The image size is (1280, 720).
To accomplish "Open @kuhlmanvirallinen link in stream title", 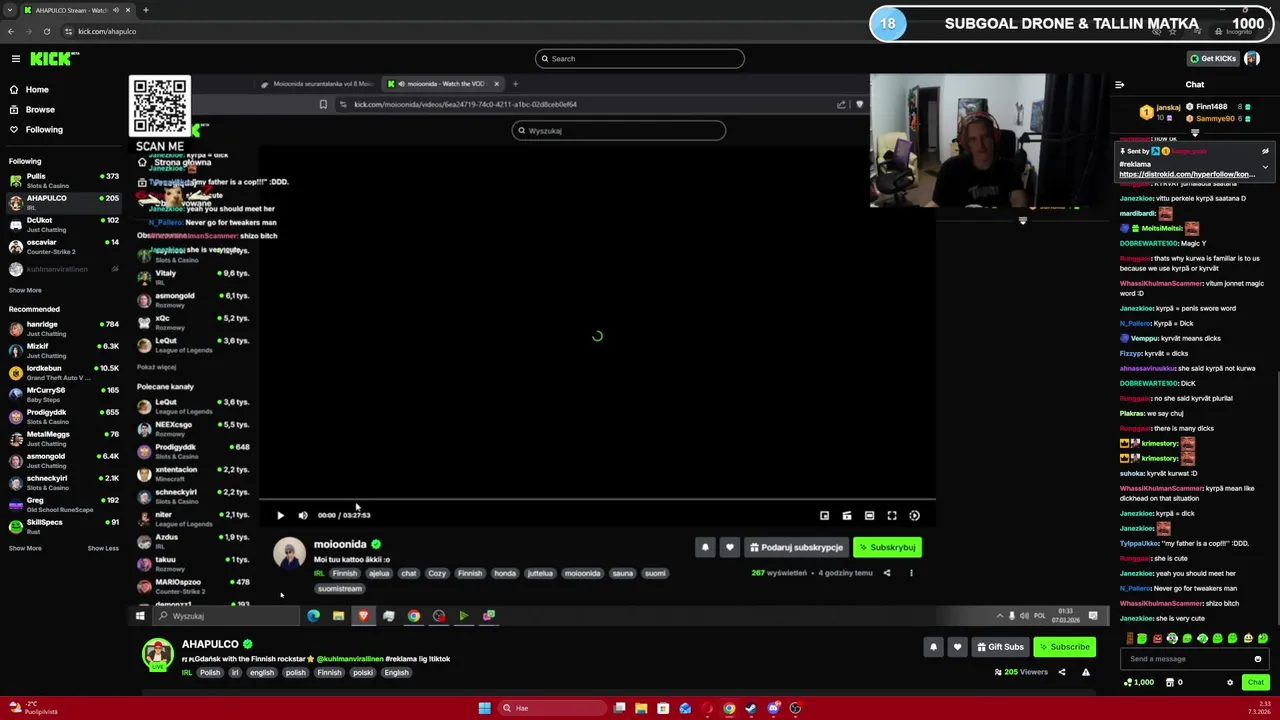I will coord(350,659).
